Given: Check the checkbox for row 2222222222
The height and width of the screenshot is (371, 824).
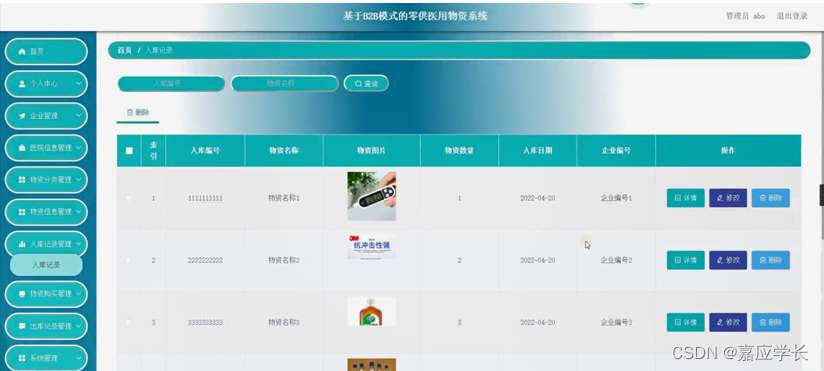Looking at the screenshot, I should point(129,260).
